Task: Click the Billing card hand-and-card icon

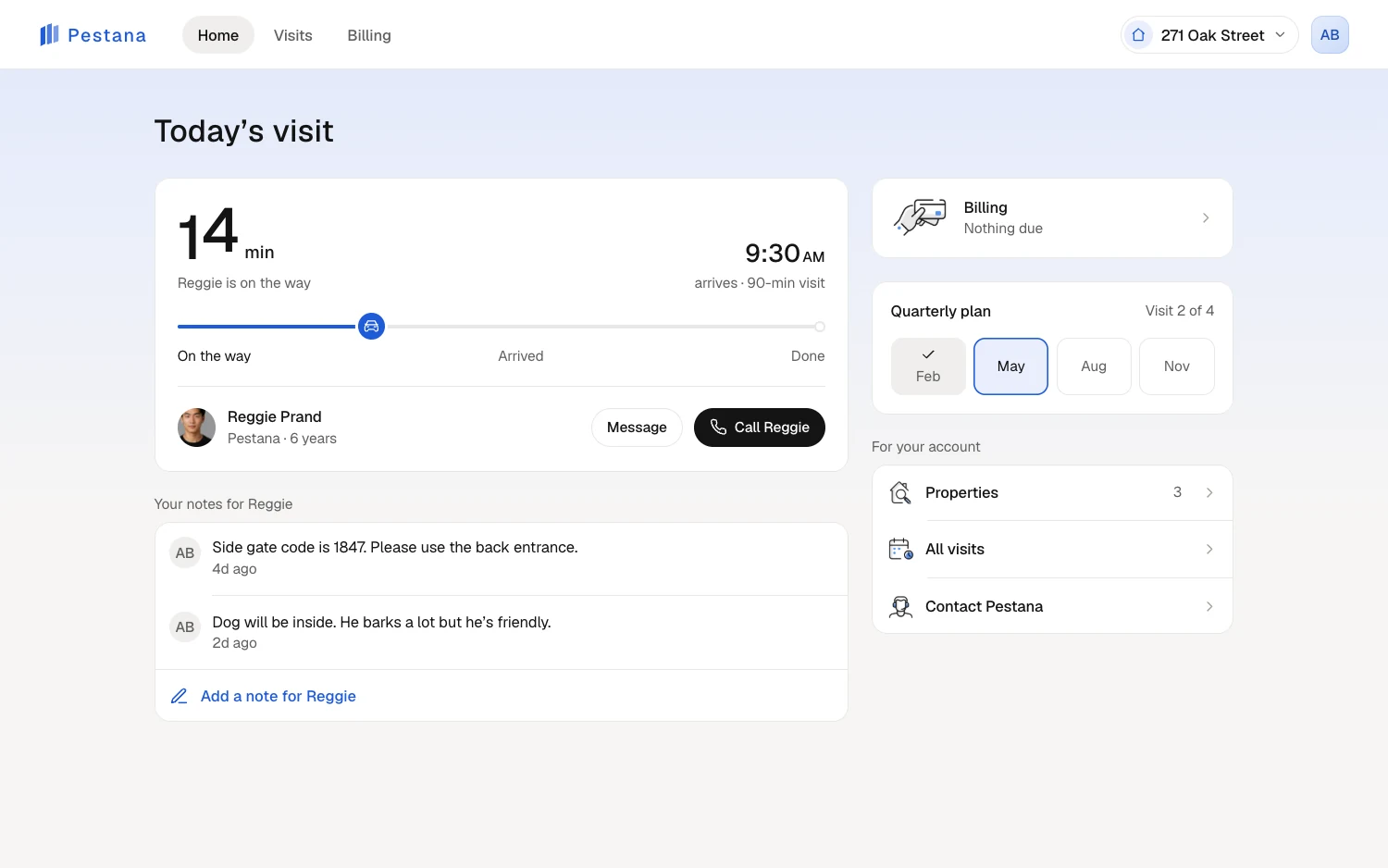Action: pyautogui.click(x=920, y=217)
